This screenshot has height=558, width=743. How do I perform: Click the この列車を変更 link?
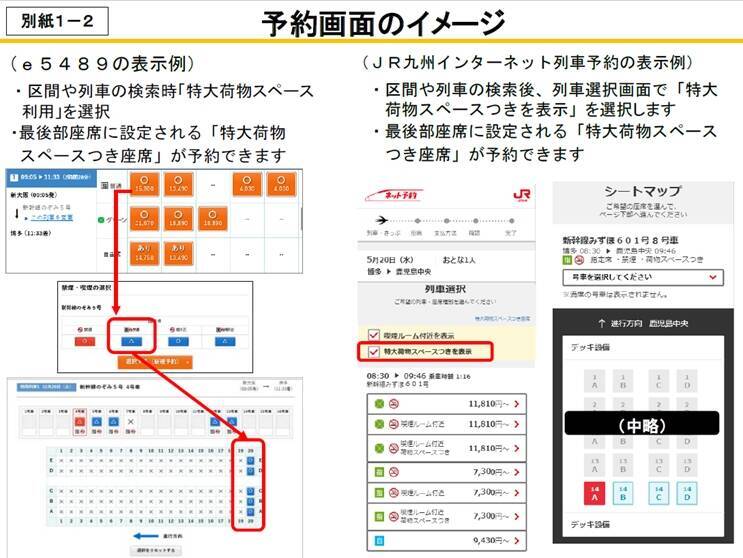click(x=52, y=217)
